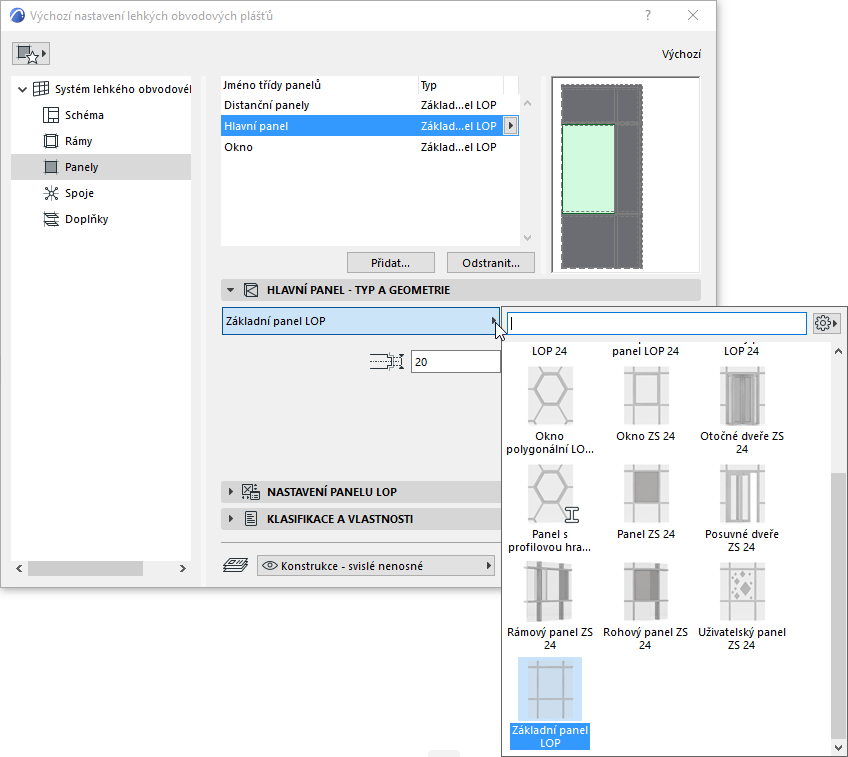
Task: Choose Posuvné dveře ZS 24 panel type
Action: (741, 509)
